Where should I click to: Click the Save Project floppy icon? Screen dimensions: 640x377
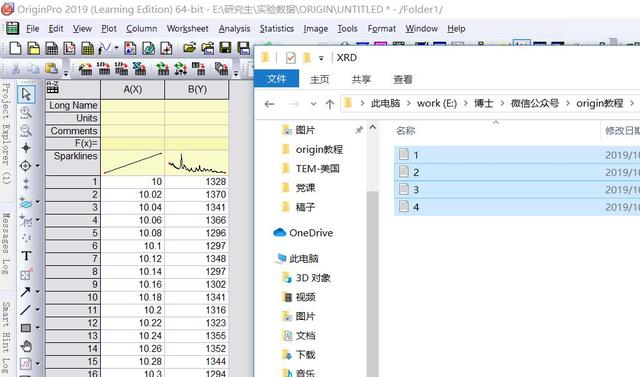pos(225,48)
